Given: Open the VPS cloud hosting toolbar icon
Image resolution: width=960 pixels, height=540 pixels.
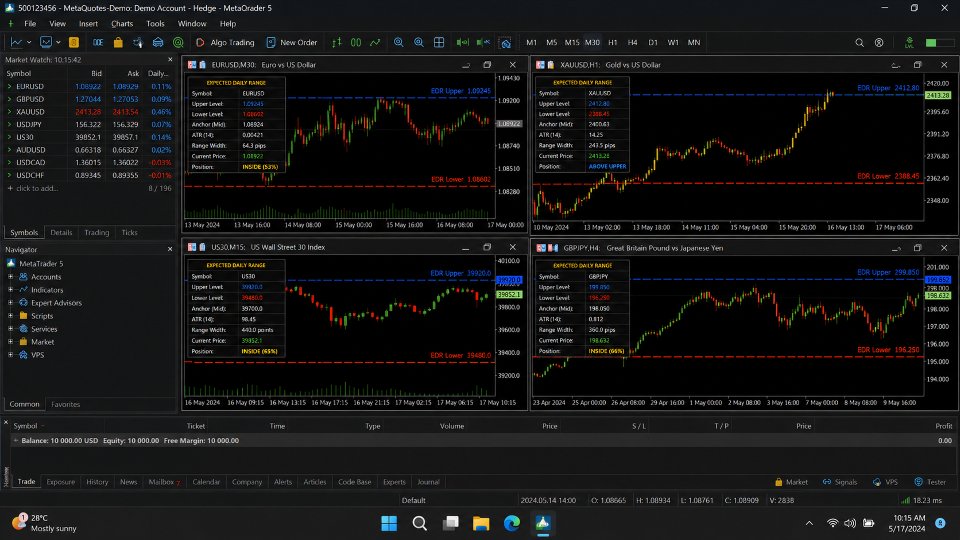Looking at the screenshot, I should (158, 42).
